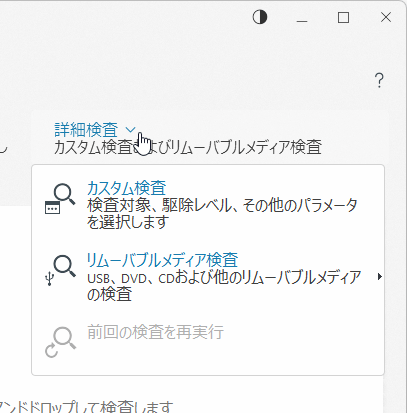Select リムーバブルメディア検査 menu entry
The image size is (407, 413).
(162, 260)
